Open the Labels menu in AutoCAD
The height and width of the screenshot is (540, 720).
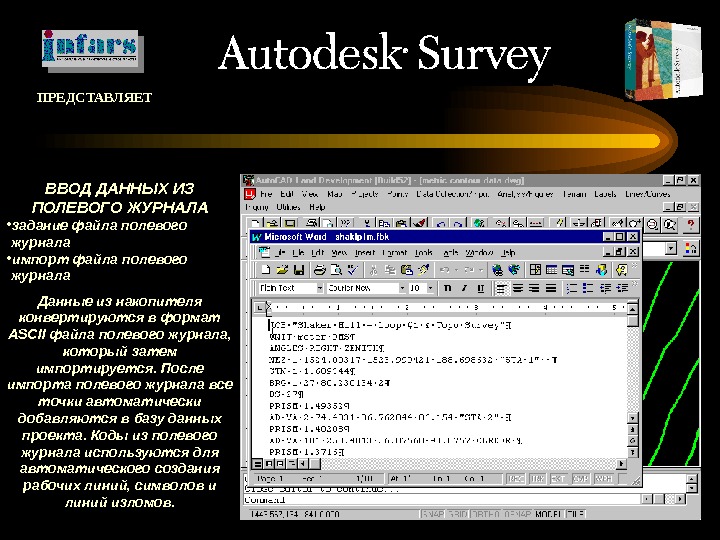[x=605, y=194]
